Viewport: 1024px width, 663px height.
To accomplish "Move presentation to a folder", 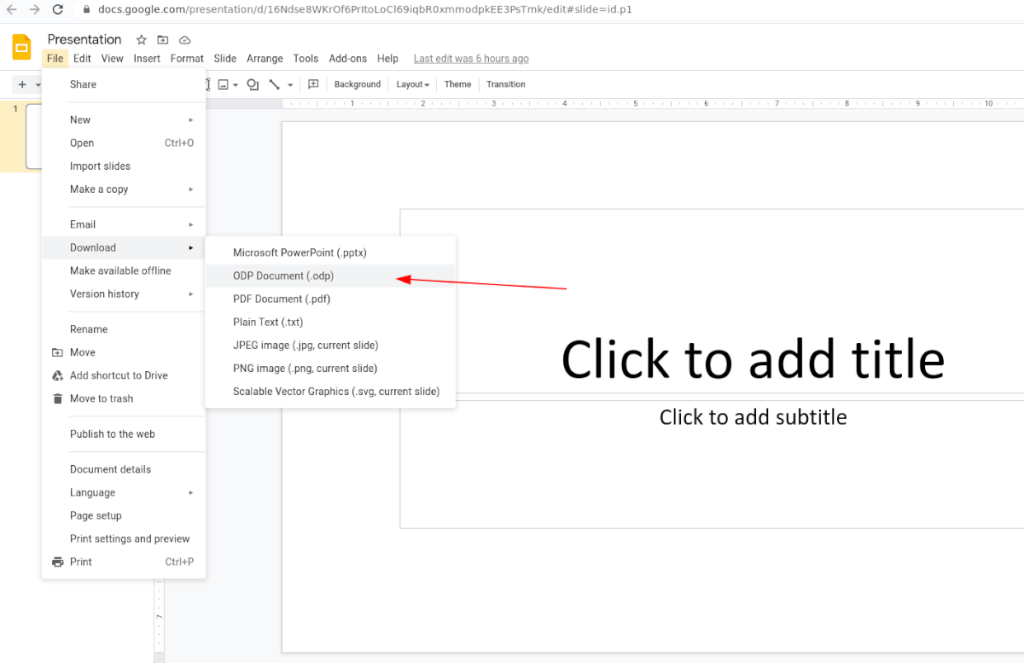I will tap(161, 40).
